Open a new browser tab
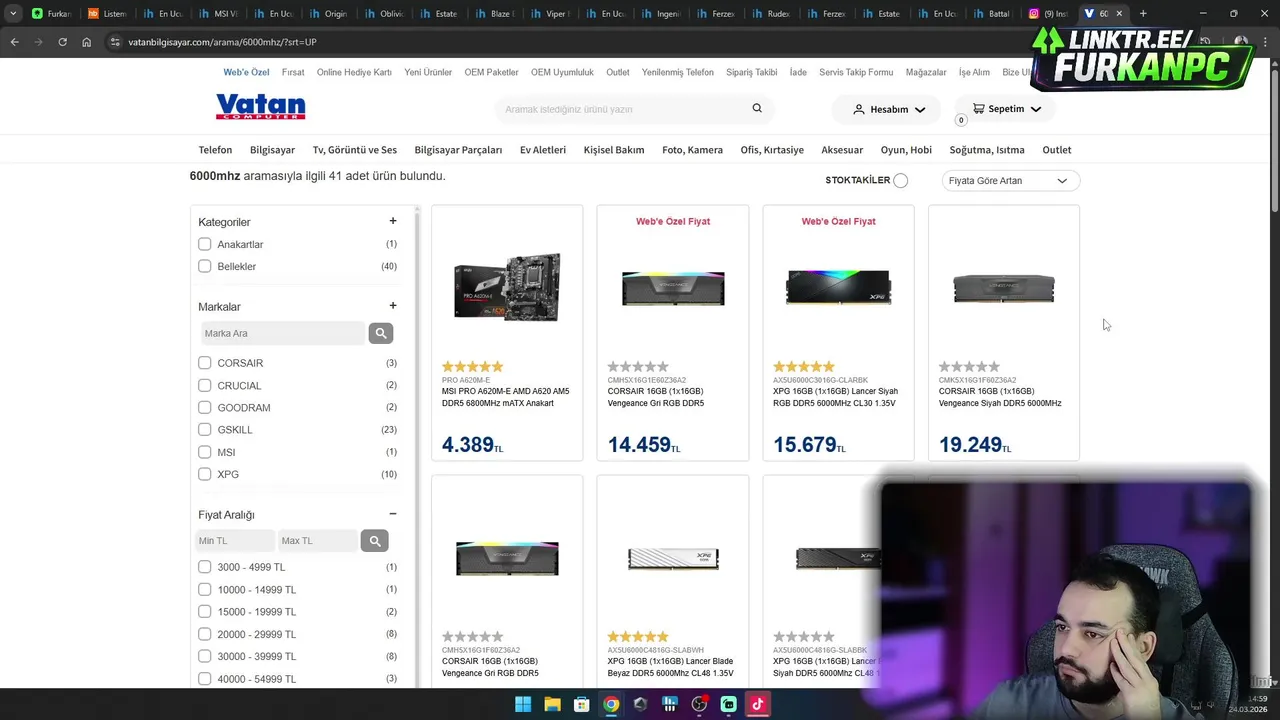 click(x=1143, y=14)
